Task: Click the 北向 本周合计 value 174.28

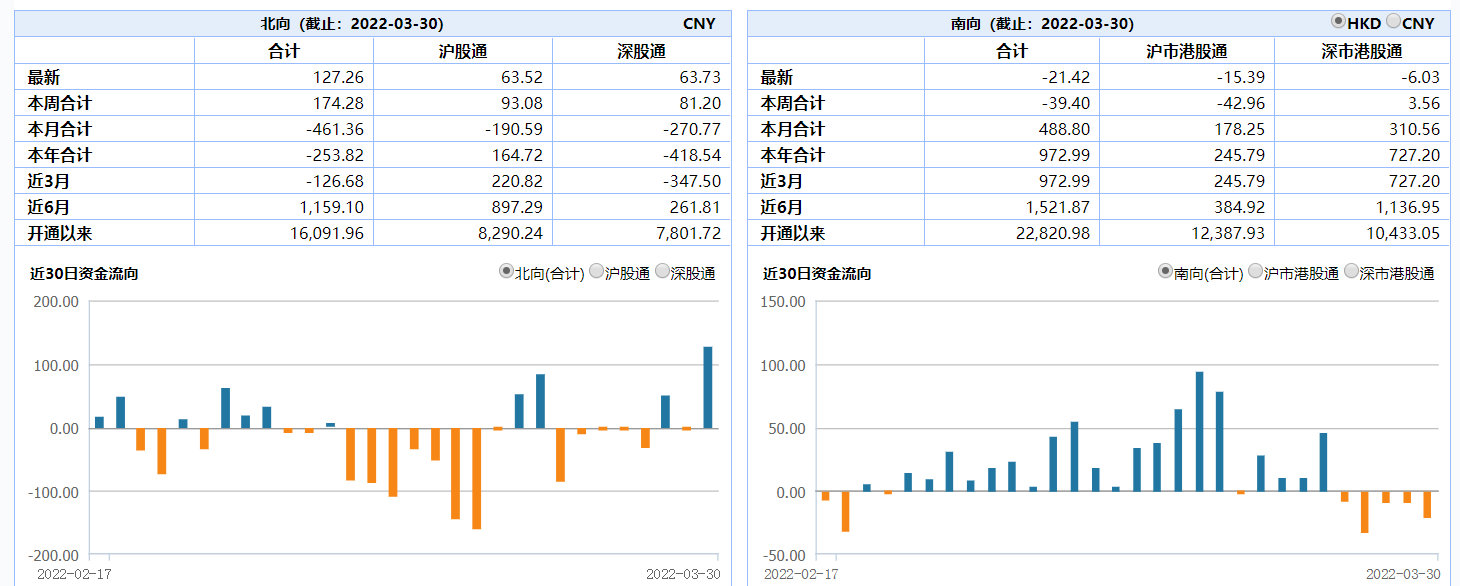Action: (x=339, y=103)
